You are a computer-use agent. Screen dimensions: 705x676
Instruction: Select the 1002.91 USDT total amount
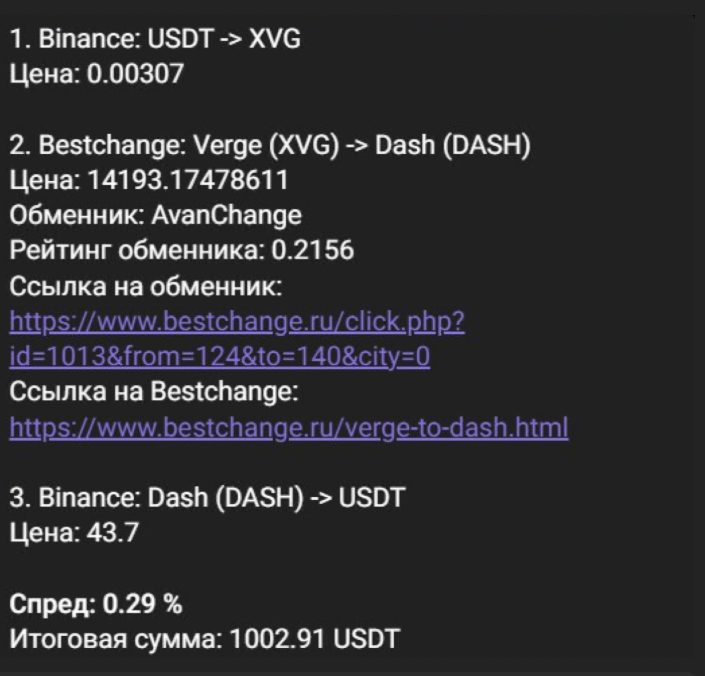(x=315, y=639)
